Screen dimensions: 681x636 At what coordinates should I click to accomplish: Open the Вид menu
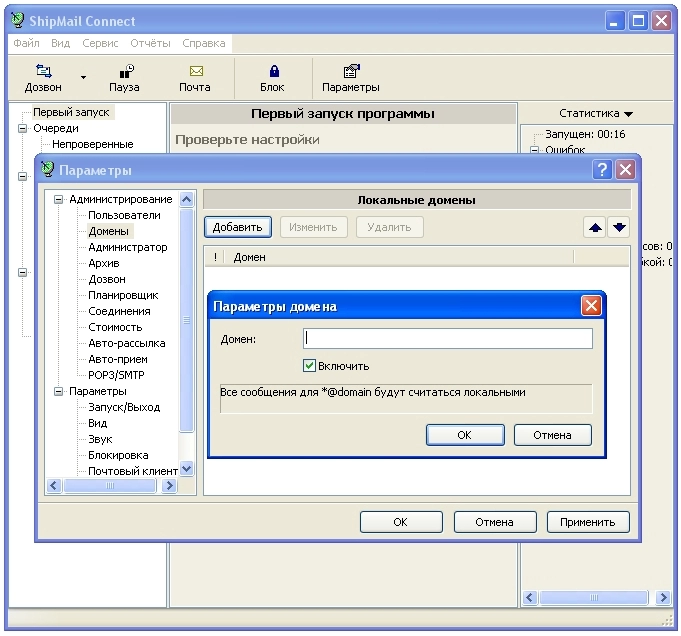click(x=60, y=43)
